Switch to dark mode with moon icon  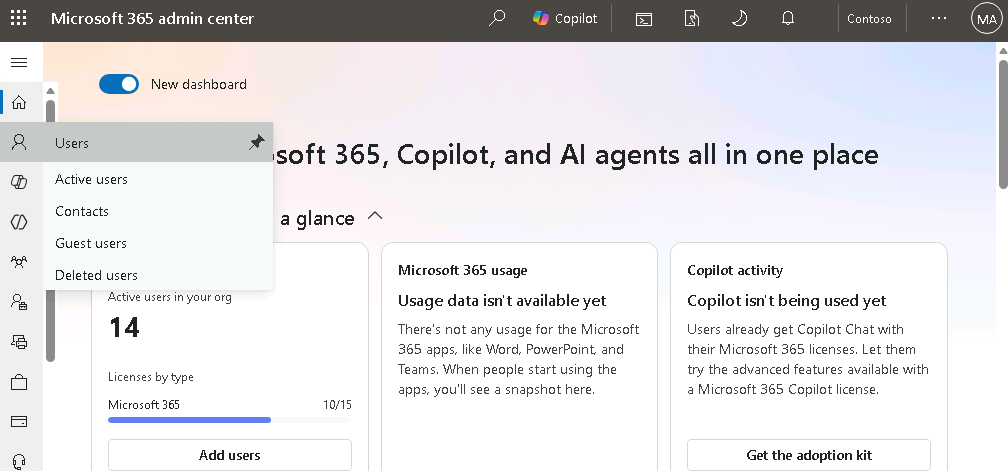tap(739, 19)
